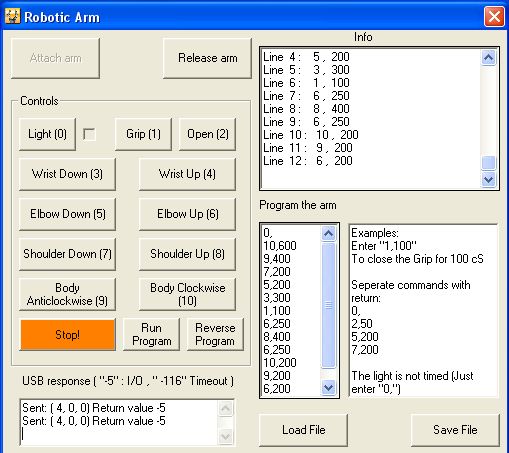Screen dimensions: 509x453
Task: Open the Load File dialog
Action: [303, 430]
